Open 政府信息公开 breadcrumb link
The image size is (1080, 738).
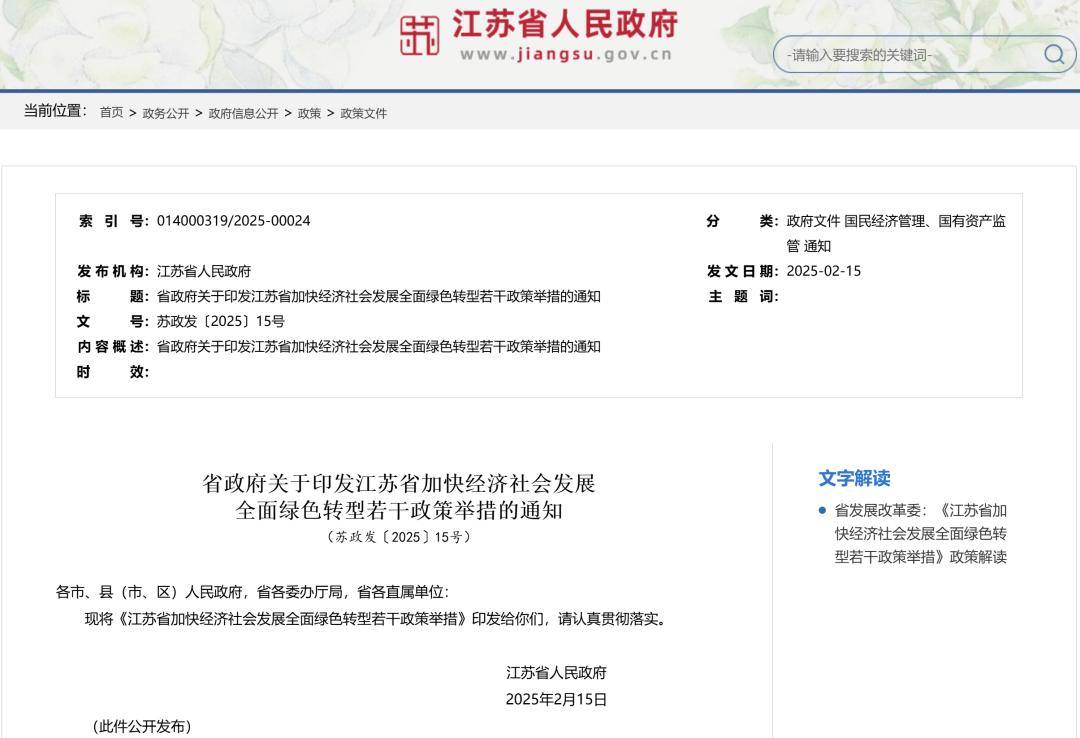[243, 113]
